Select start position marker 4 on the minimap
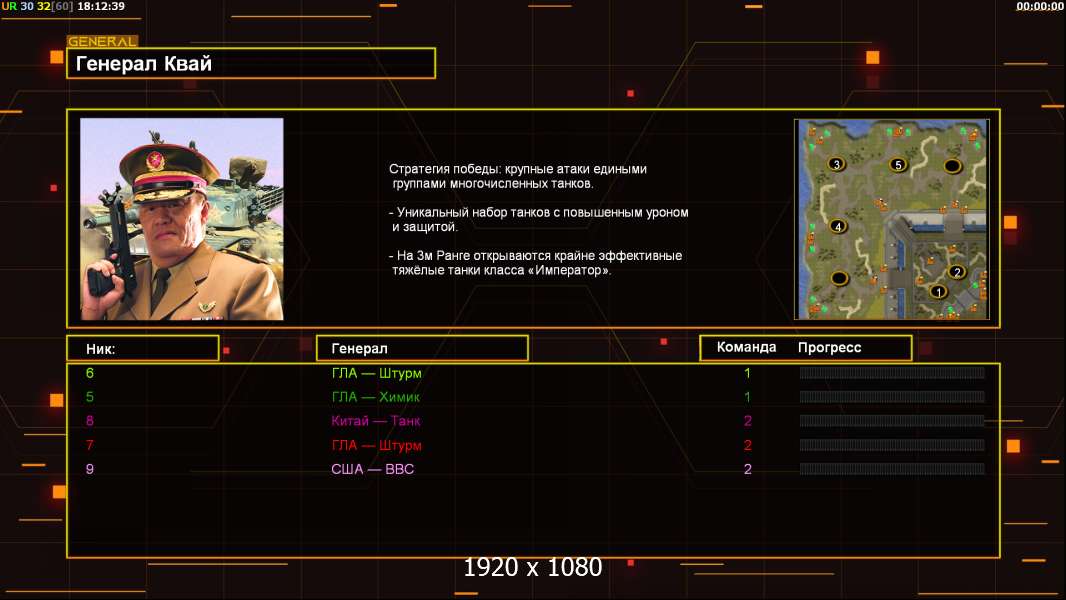1066x600 pixels. click(x=838, y=226)
